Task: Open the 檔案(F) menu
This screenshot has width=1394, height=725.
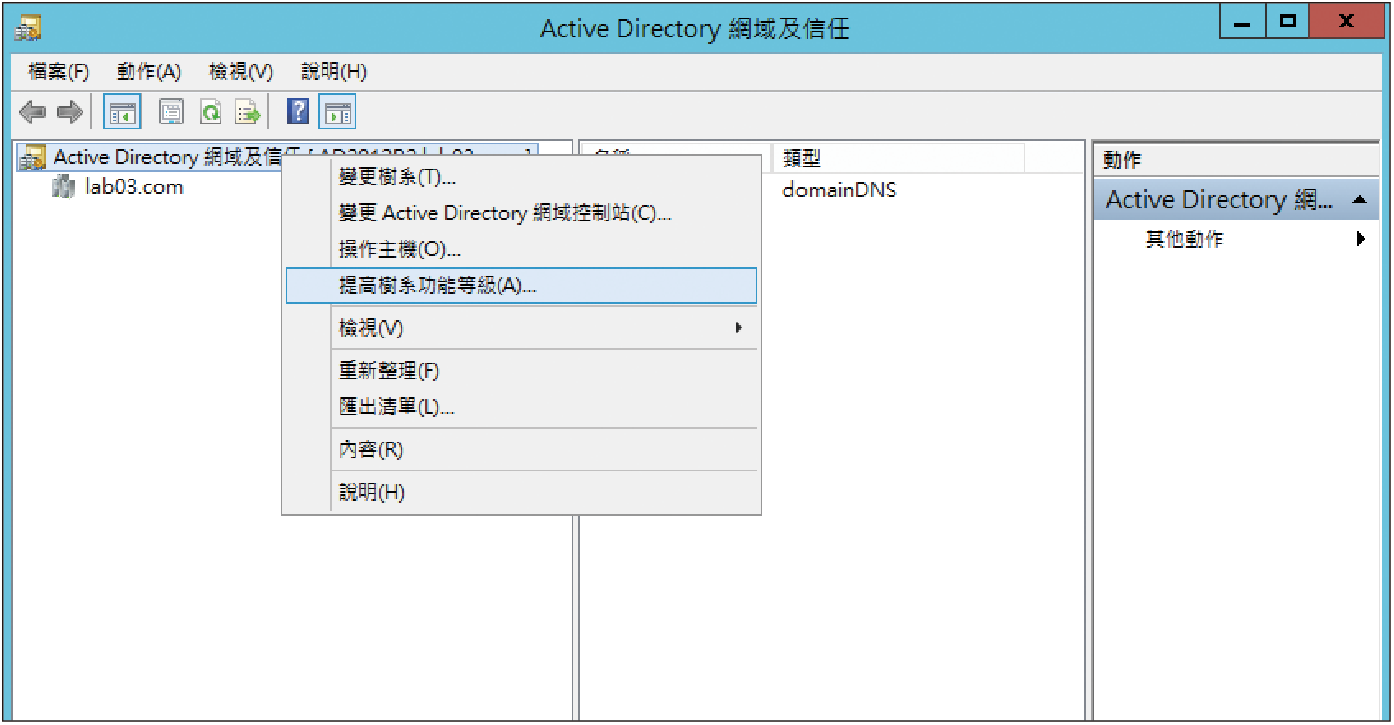Action: (x=58, y=72)
